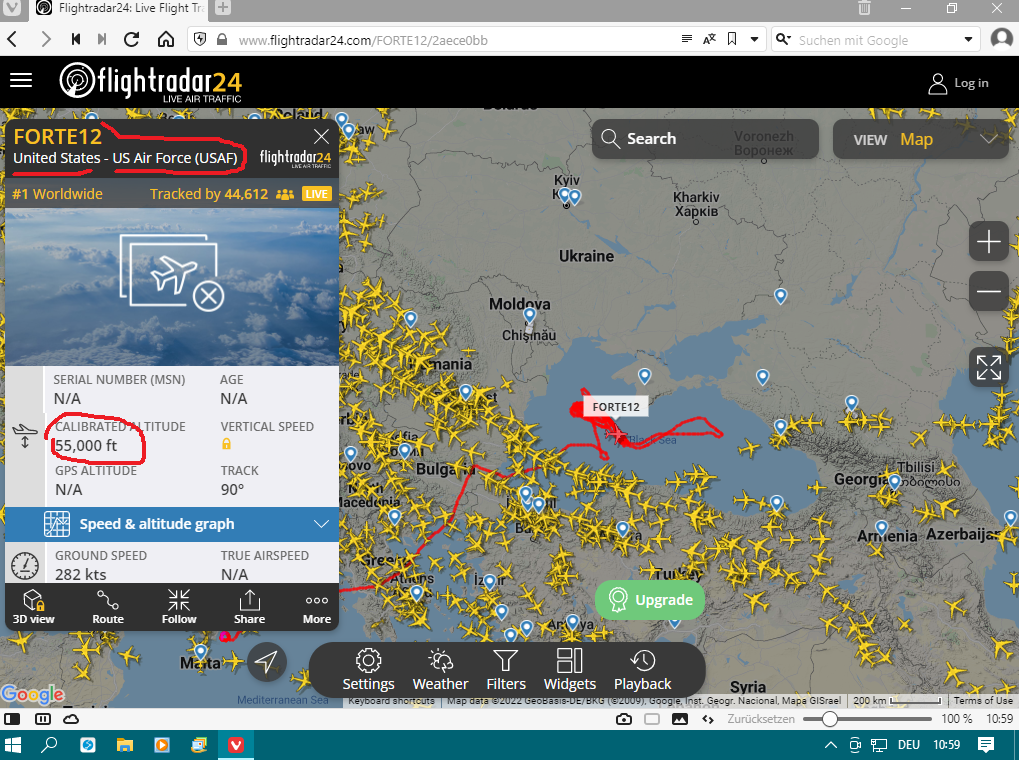Zoom out the map with minus
Image resolution: width=1024 pixels, height=768 pixels.
989,291
